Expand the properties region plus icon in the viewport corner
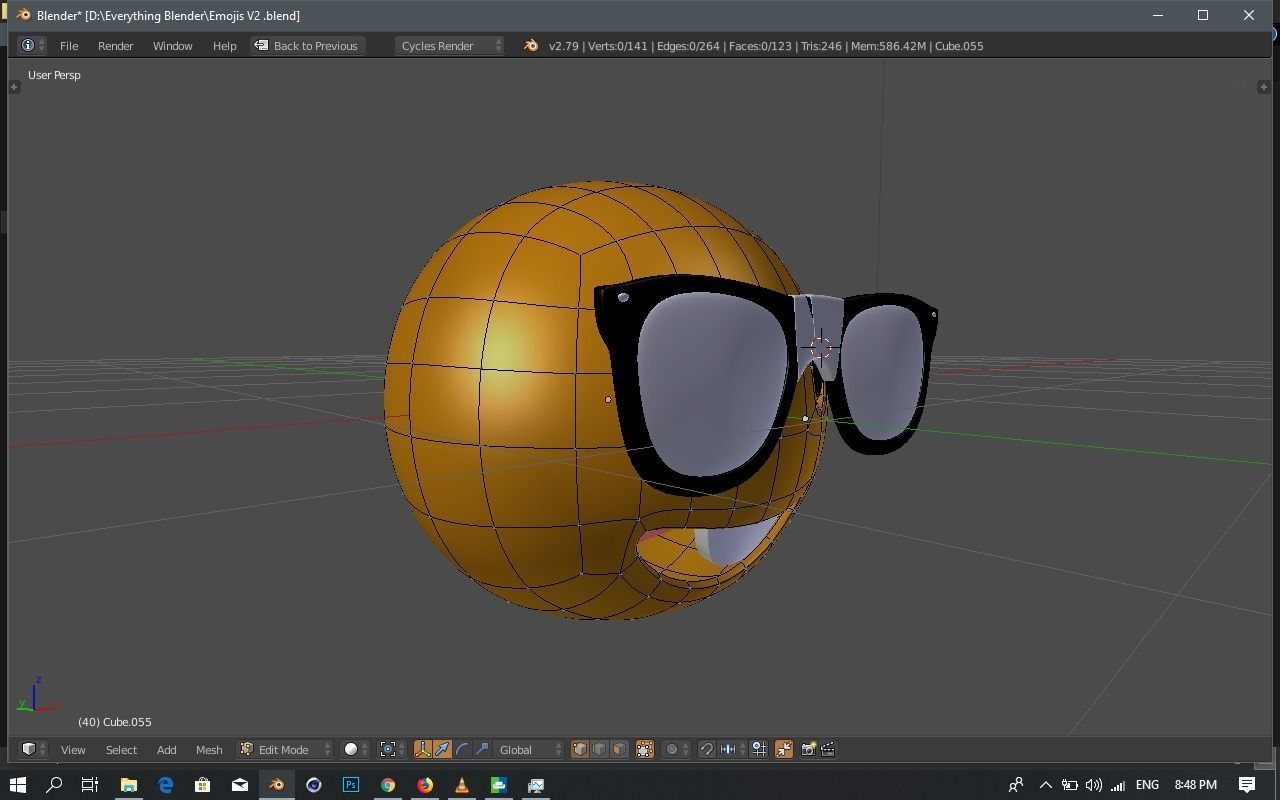The width and height of the screenshot is (1280, 800). [x=1264, y=87]
